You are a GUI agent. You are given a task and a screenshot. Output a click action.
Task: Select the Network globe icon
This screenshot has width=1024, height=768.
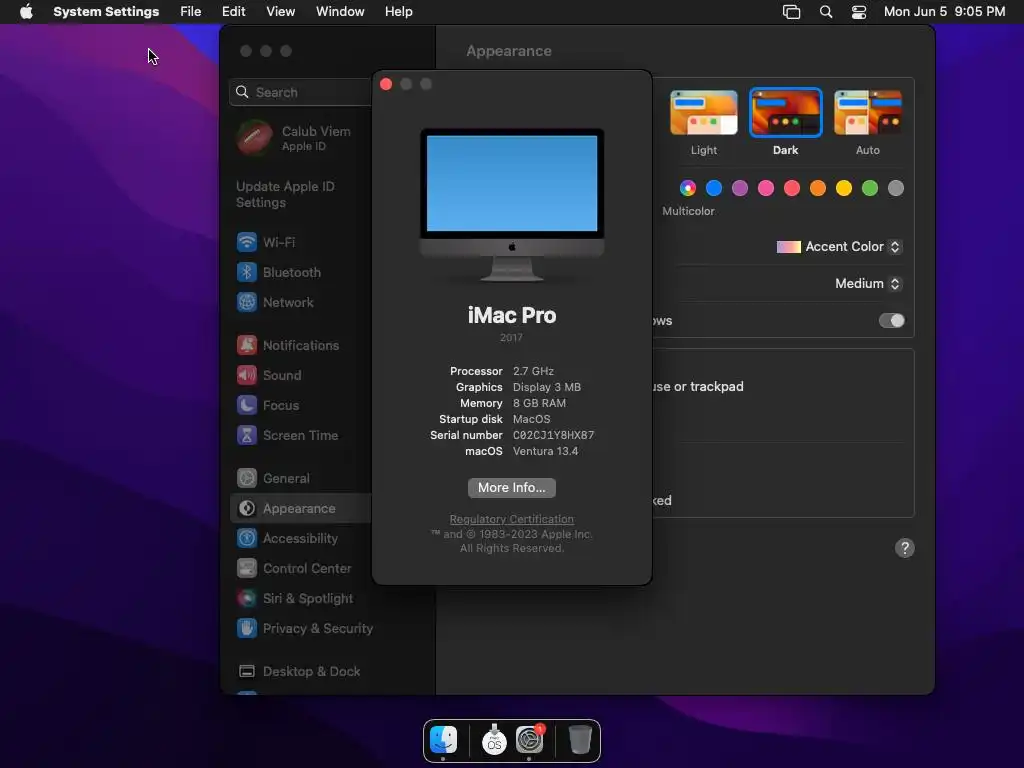[247, 302]
